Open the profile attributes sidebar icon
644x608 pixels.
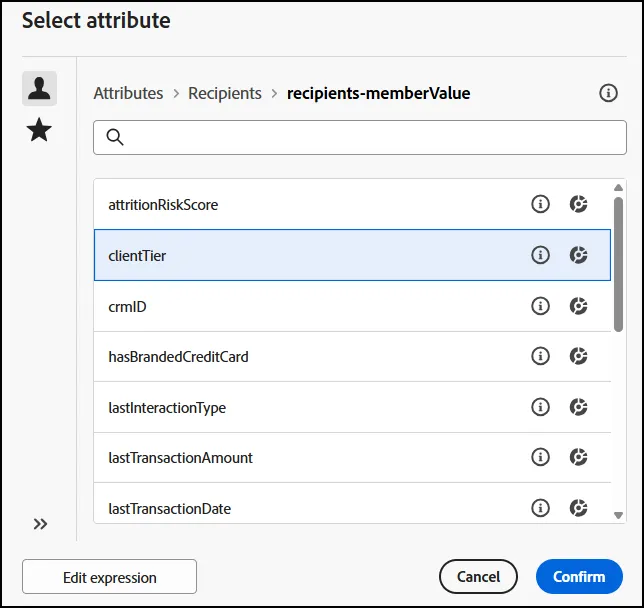(39, 88)
